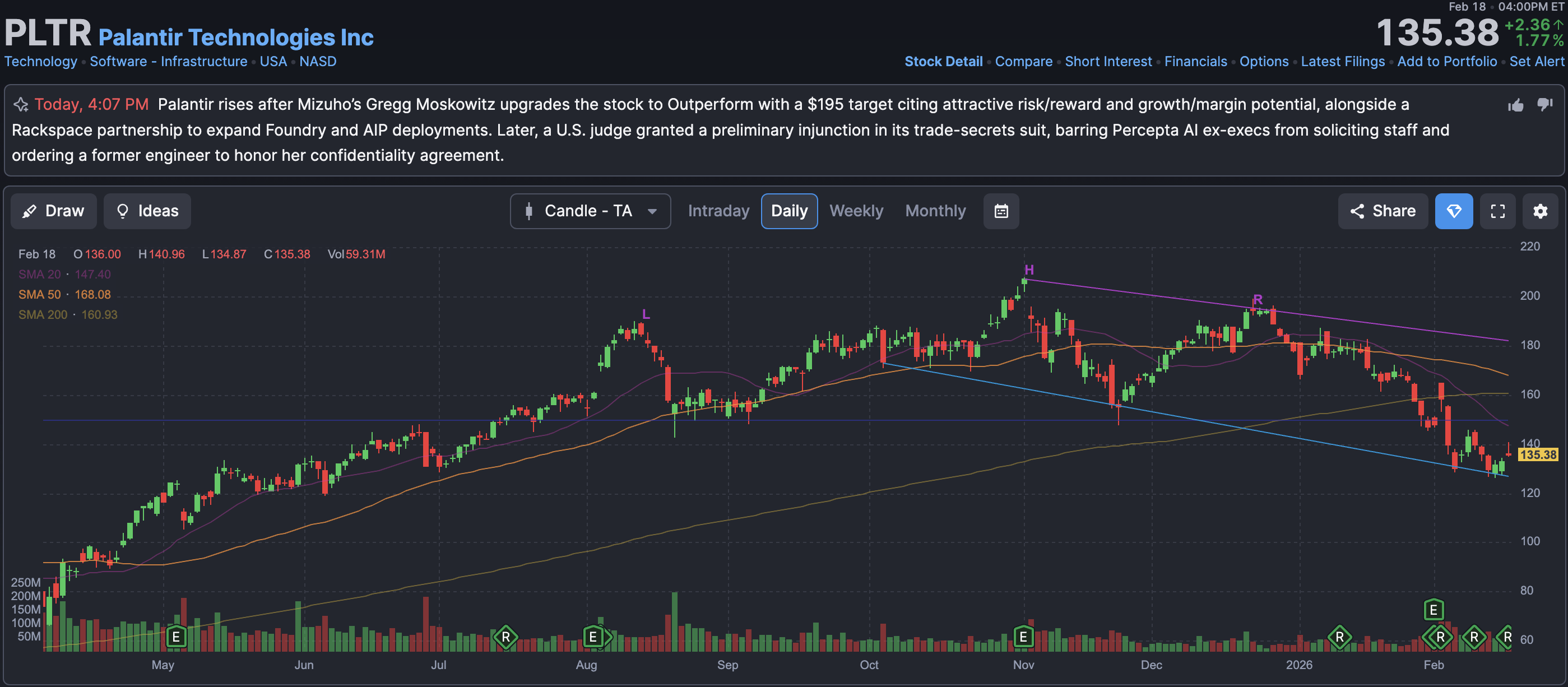Select the Weekly timeframe
Image resolution: width=1568 pixels, height=687 pixels.
856,211
